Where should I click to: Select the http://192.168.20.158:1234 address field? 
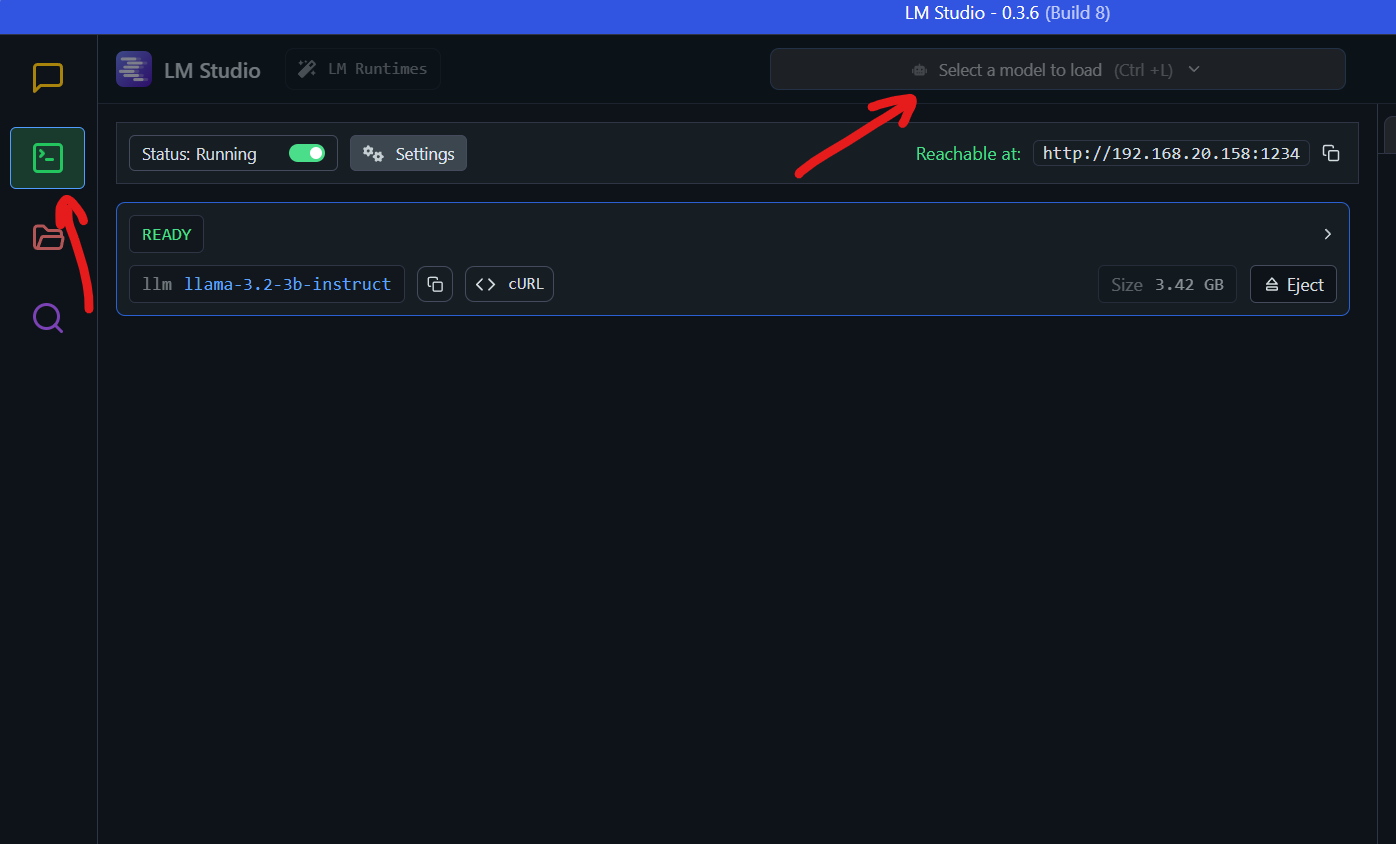(x=1170, y=153)
